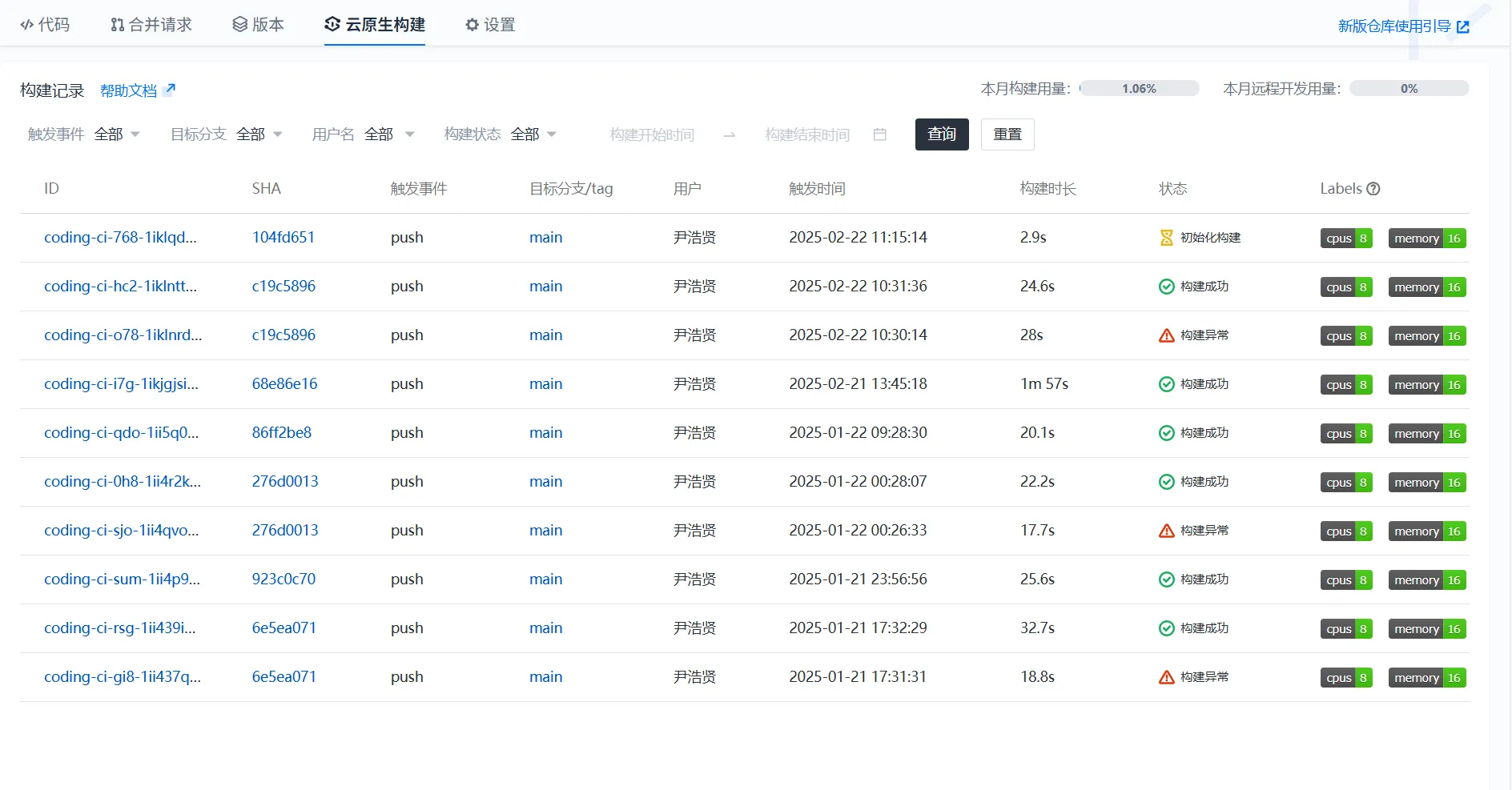Click memory 16 label in 104fd651 row
Image resolution: width=1512 pixels, height=790 pixels.
tap(1427, 239)
